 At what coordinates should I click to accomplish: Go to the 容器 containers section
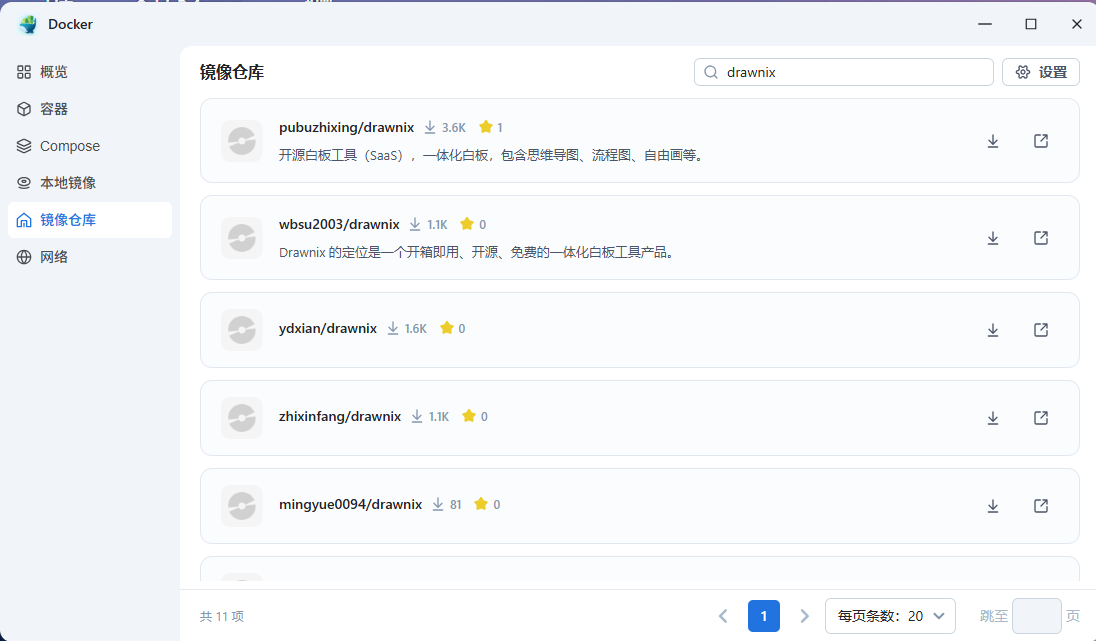(89, 109)
